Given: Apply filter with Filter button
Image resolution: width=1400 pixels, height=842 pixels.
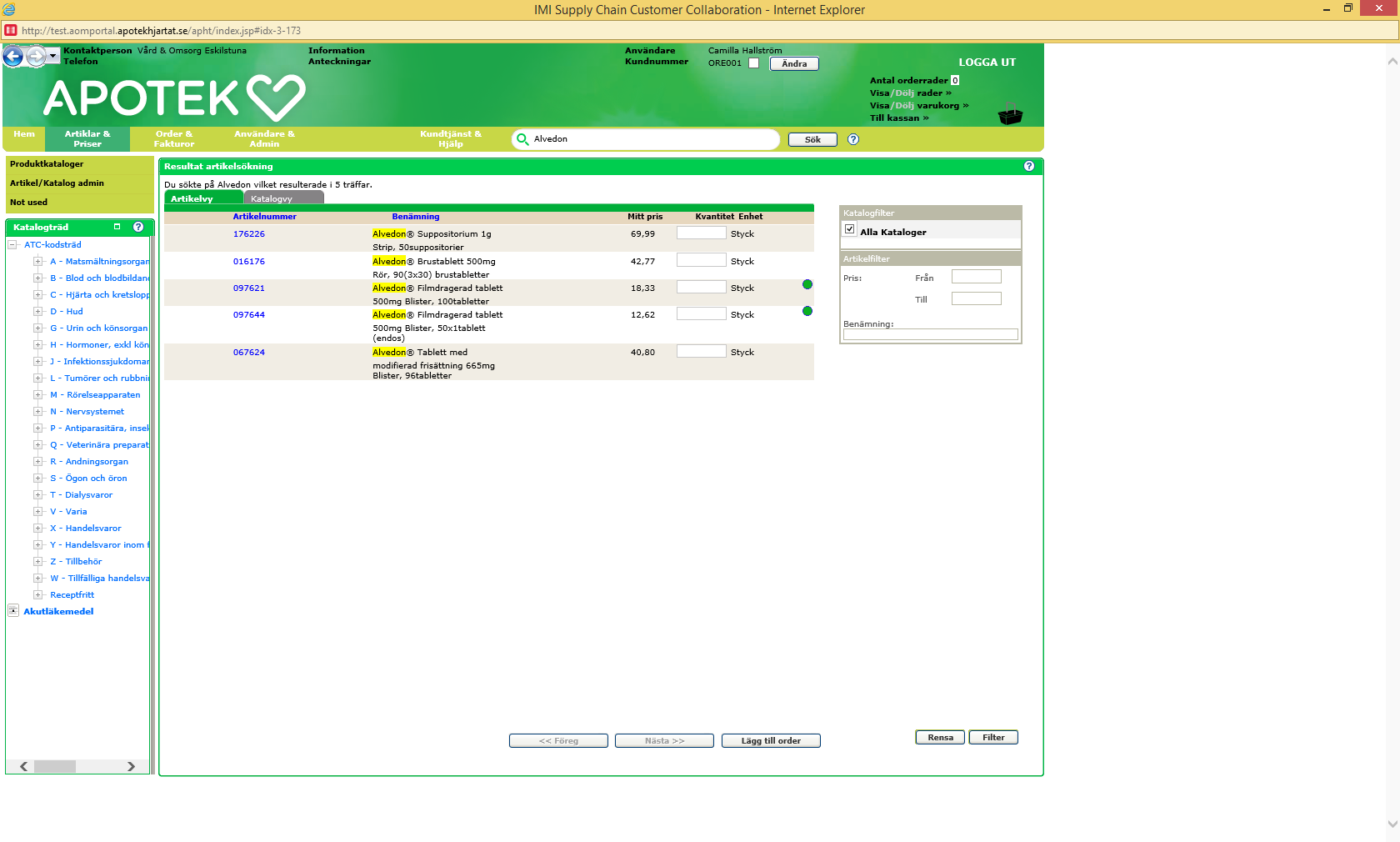Looking at the screenshot, I should coord(993,738).
